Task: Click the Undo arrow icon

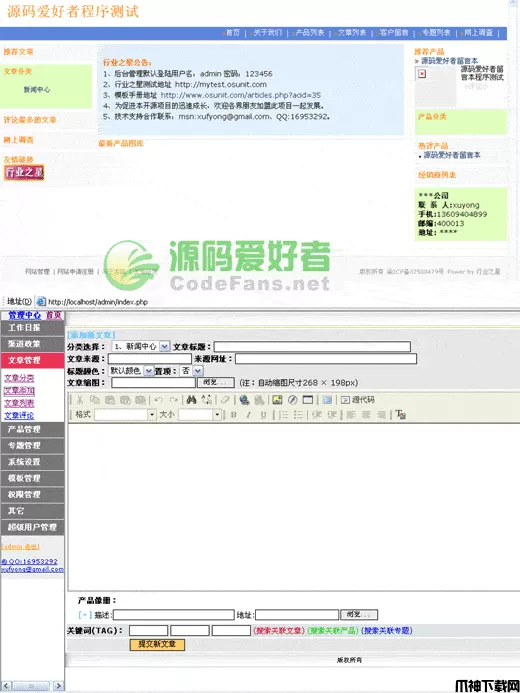Action: (159, 400)
